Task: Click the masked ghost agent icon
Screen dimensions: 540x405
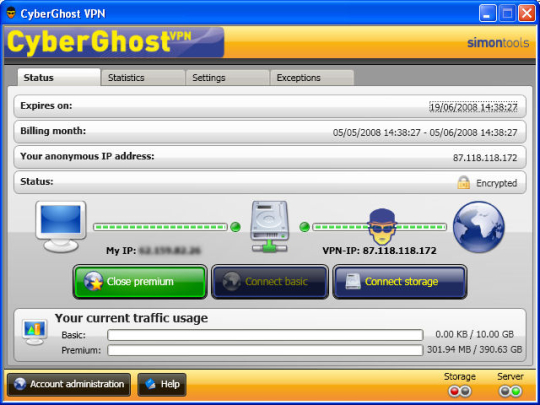Action: pyautogui.click(x=382, y=227)
